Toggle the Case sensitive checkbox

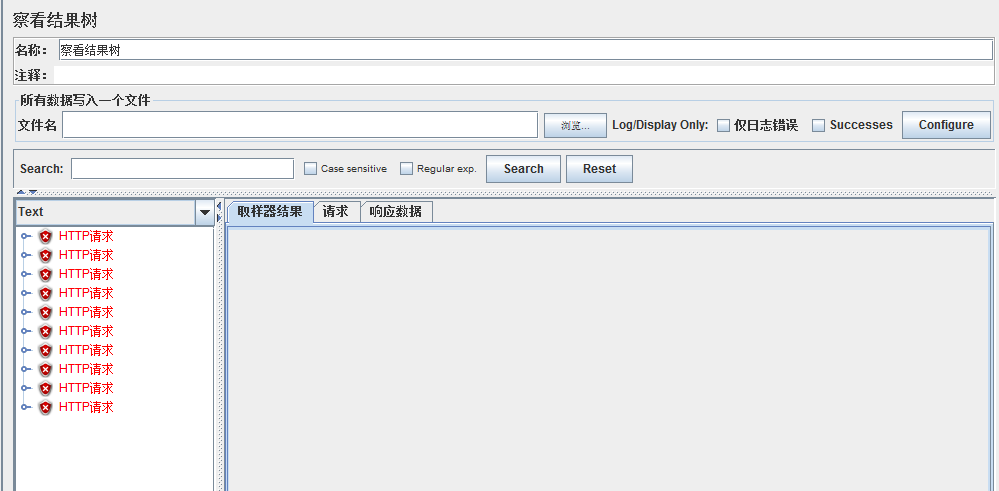pyautogui.click(x=310, y=169)
